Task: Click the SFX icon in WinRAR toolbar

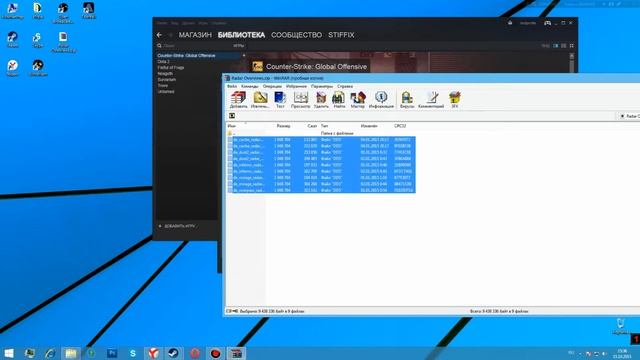Action: click(455, 100)
